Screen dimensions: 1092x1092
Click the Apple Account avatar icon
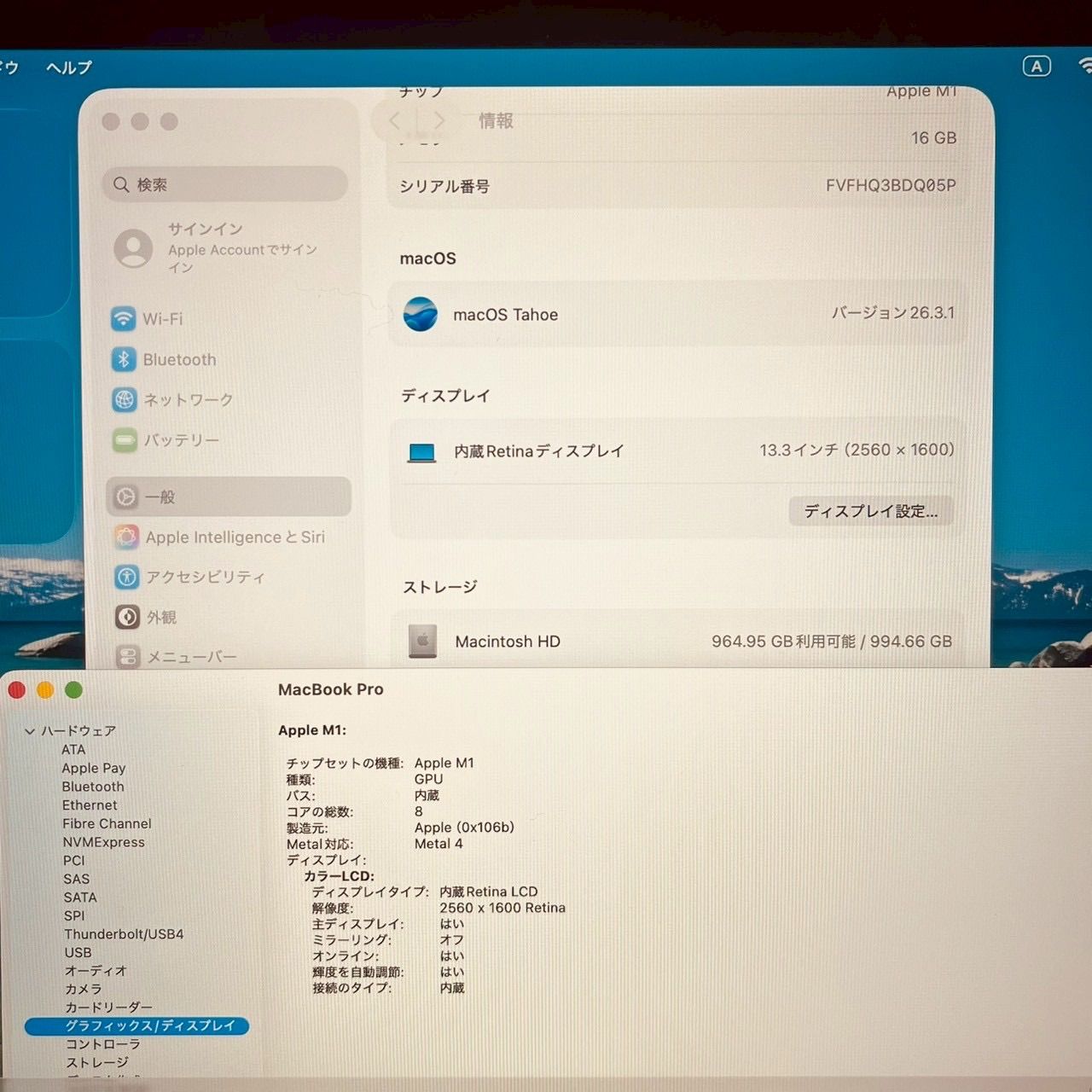(x=133, y=248)
